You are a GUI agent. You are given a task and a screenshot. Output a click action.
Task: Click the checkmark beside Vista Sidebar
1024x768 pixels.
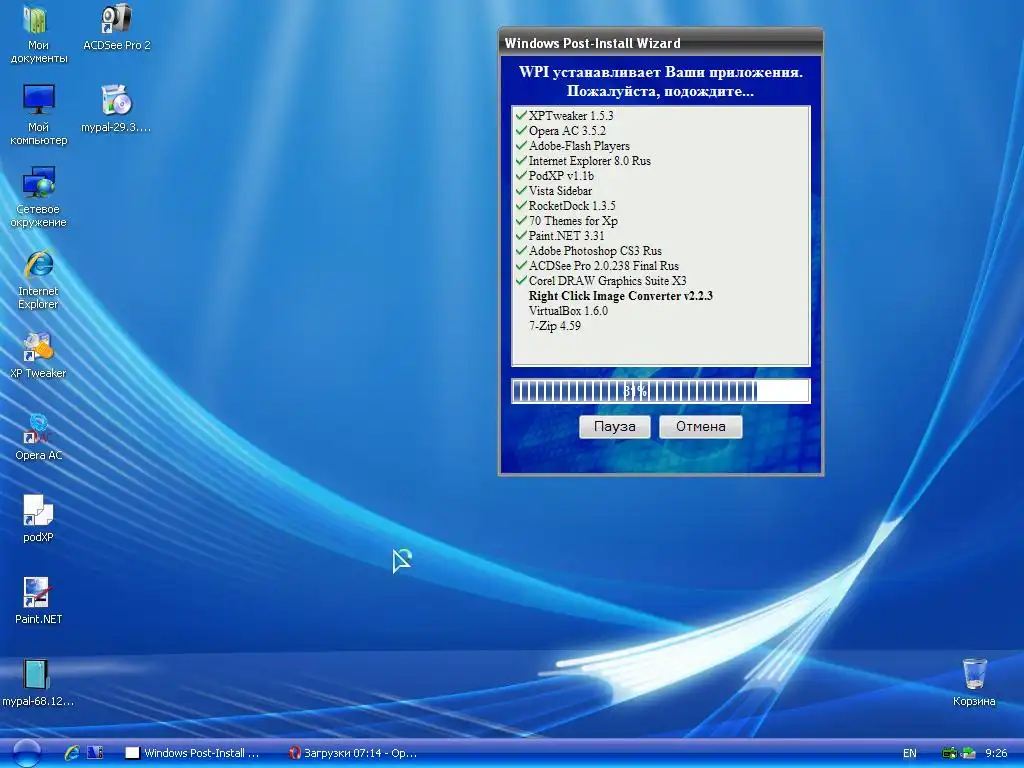(x=520, y=190)
